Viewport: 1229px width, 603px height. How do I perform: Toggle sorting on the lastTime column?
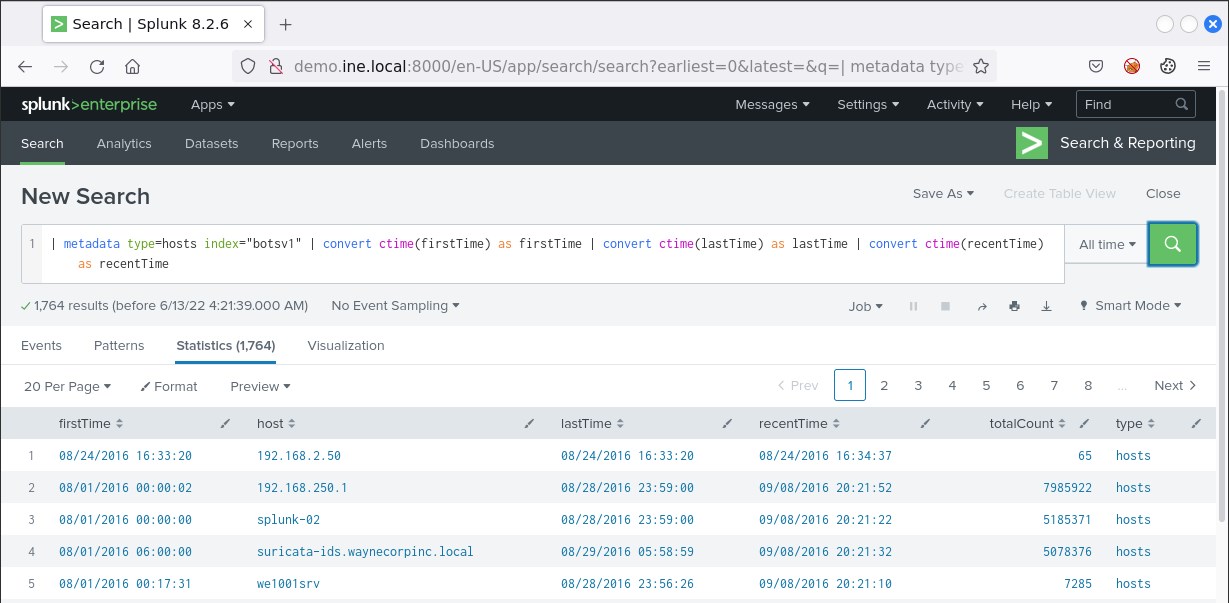[592, 424]
